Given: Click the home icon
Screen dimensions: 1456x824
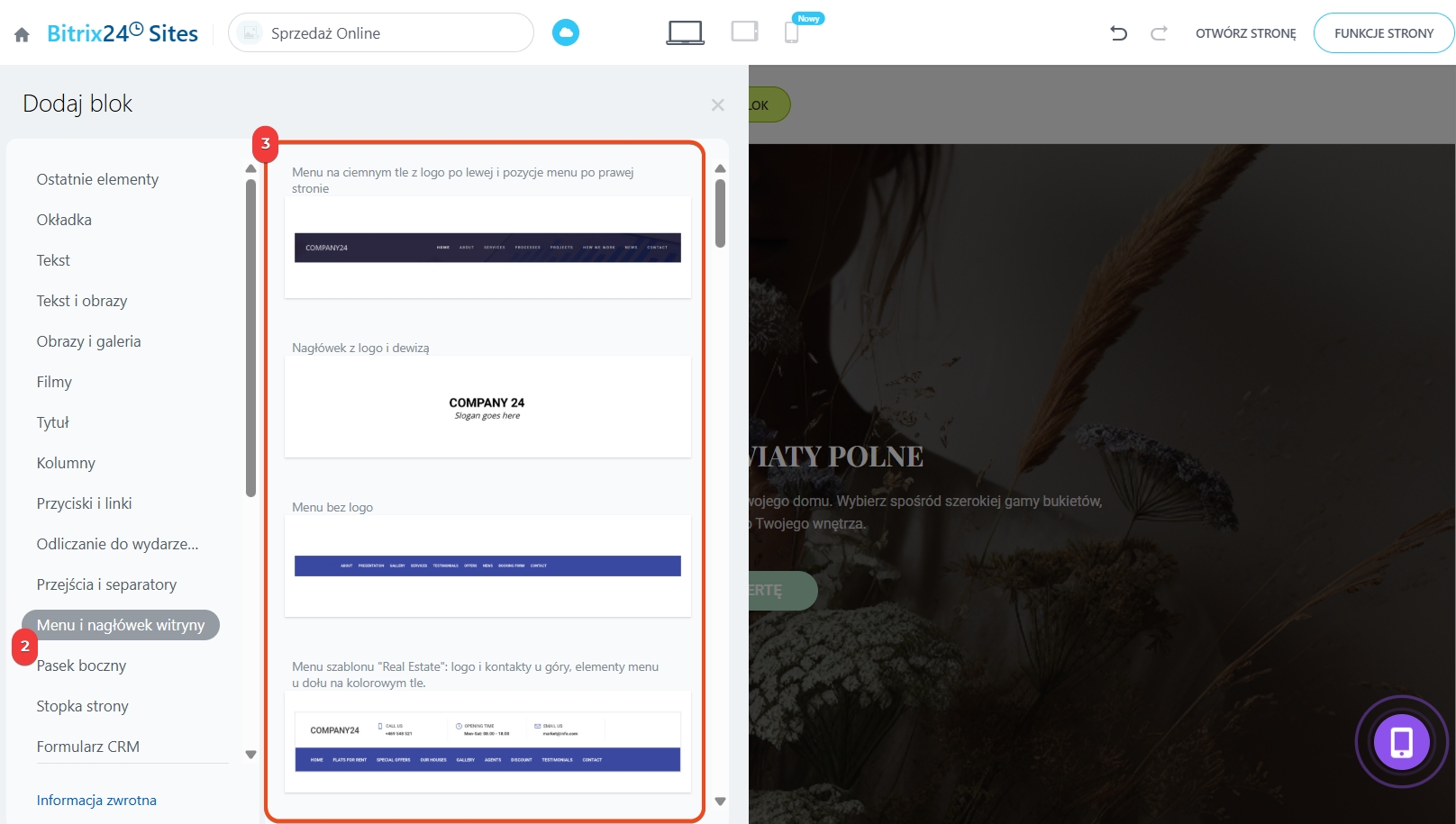Looking at the screenshot, I should pyautogui.click(x=22, y=34).
